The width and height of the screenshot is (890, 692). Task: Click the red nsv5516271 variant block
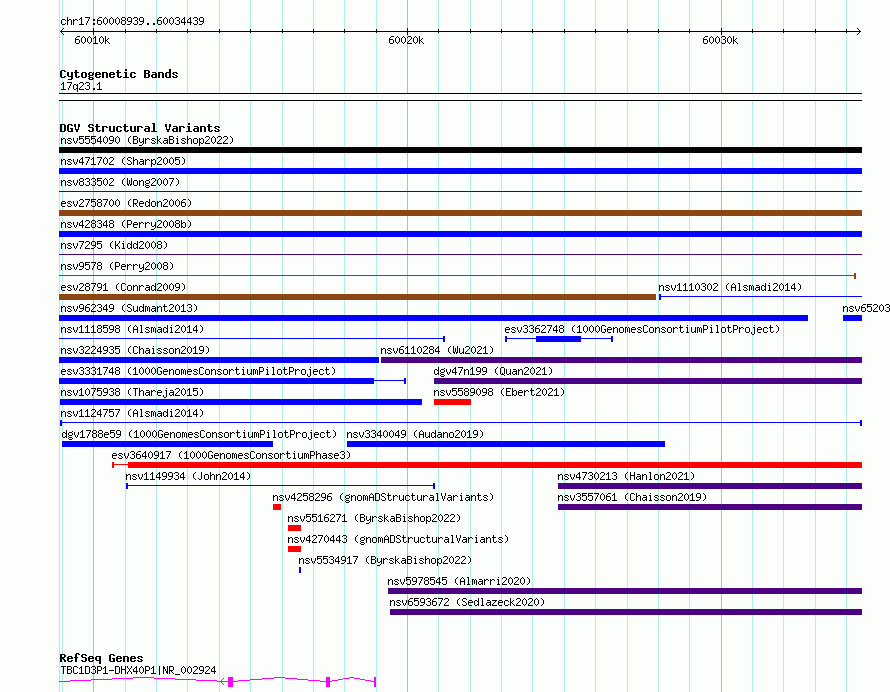click(295, 528)
